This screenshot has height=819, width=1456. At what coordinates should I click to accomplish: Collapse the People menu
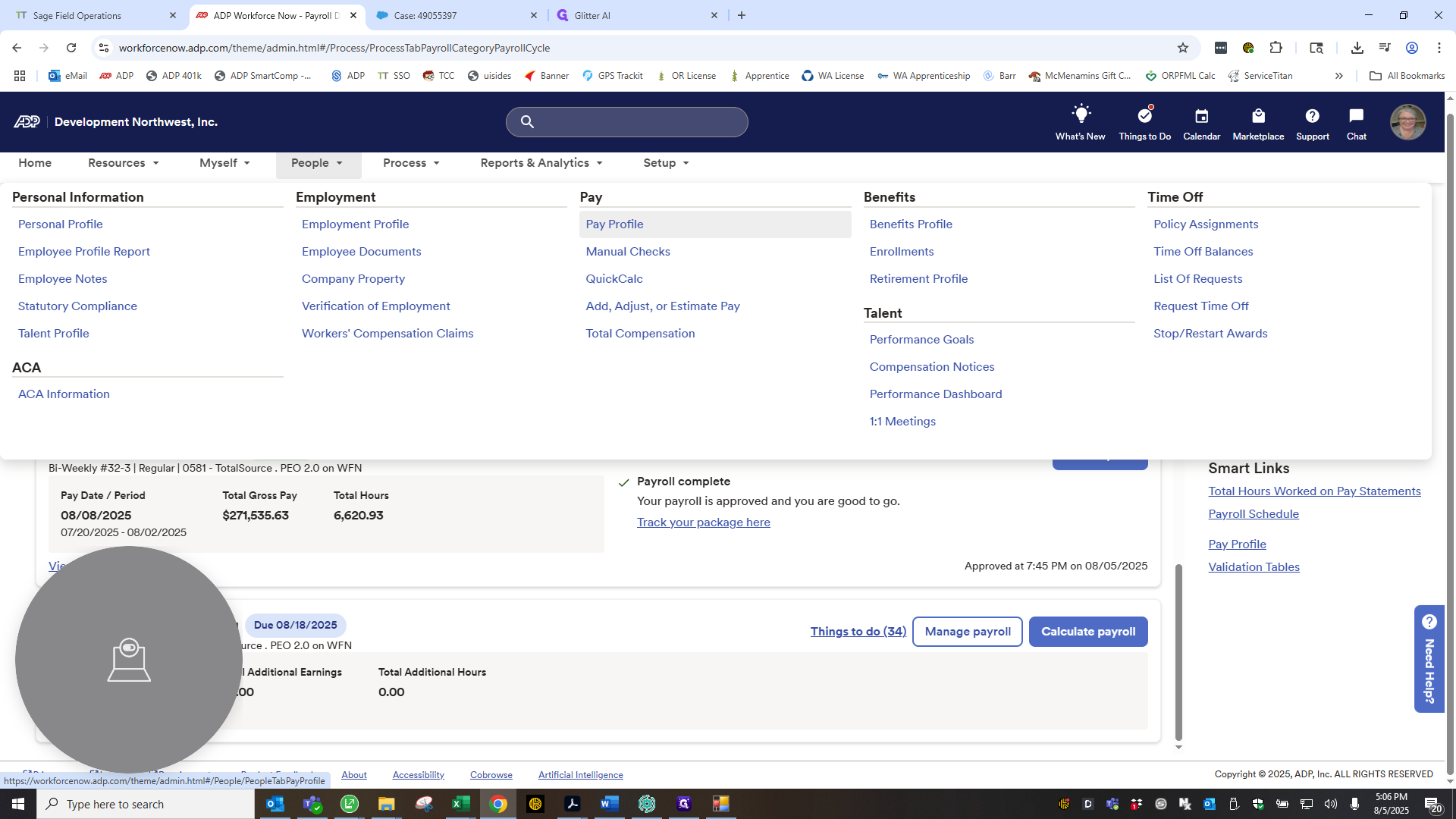[x=317, y=163]
